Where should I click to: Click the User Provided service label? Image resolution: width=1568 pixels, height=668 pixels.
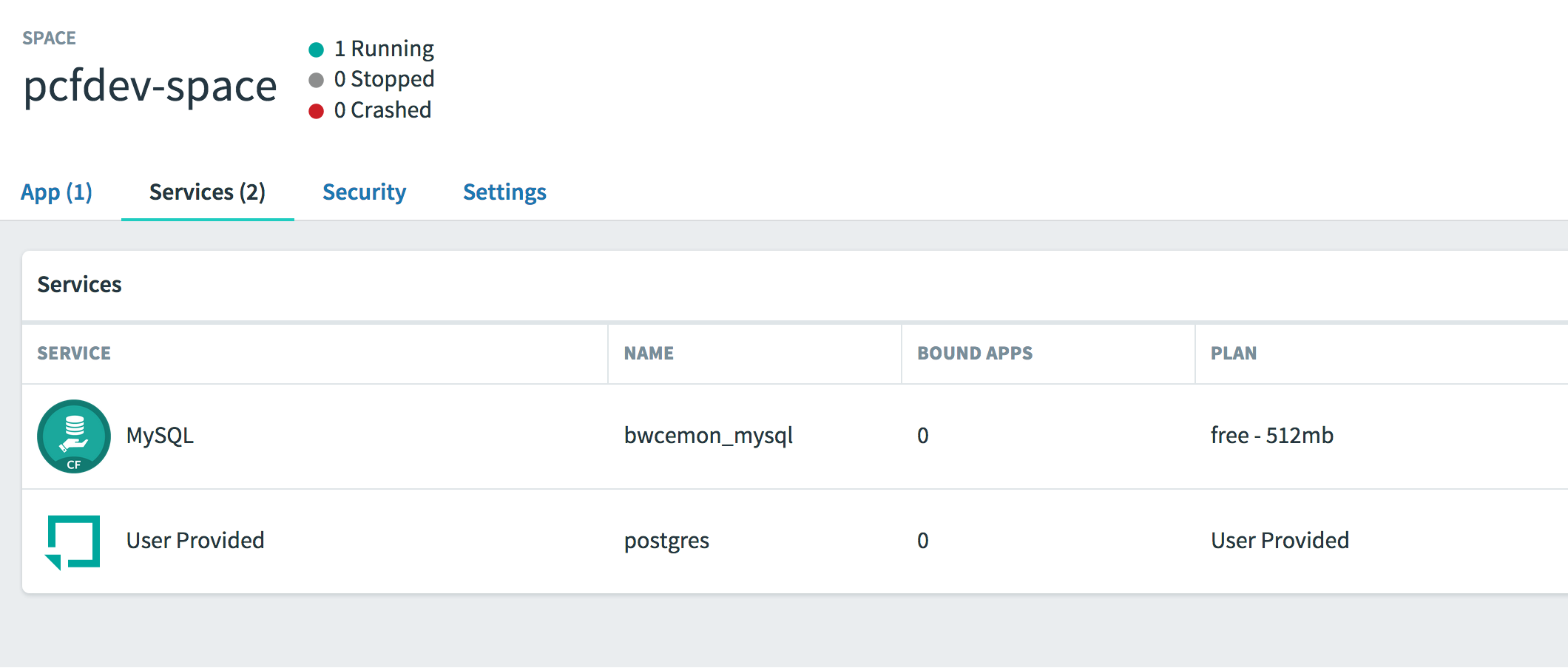pyautogui.click(x=195, y=541)
